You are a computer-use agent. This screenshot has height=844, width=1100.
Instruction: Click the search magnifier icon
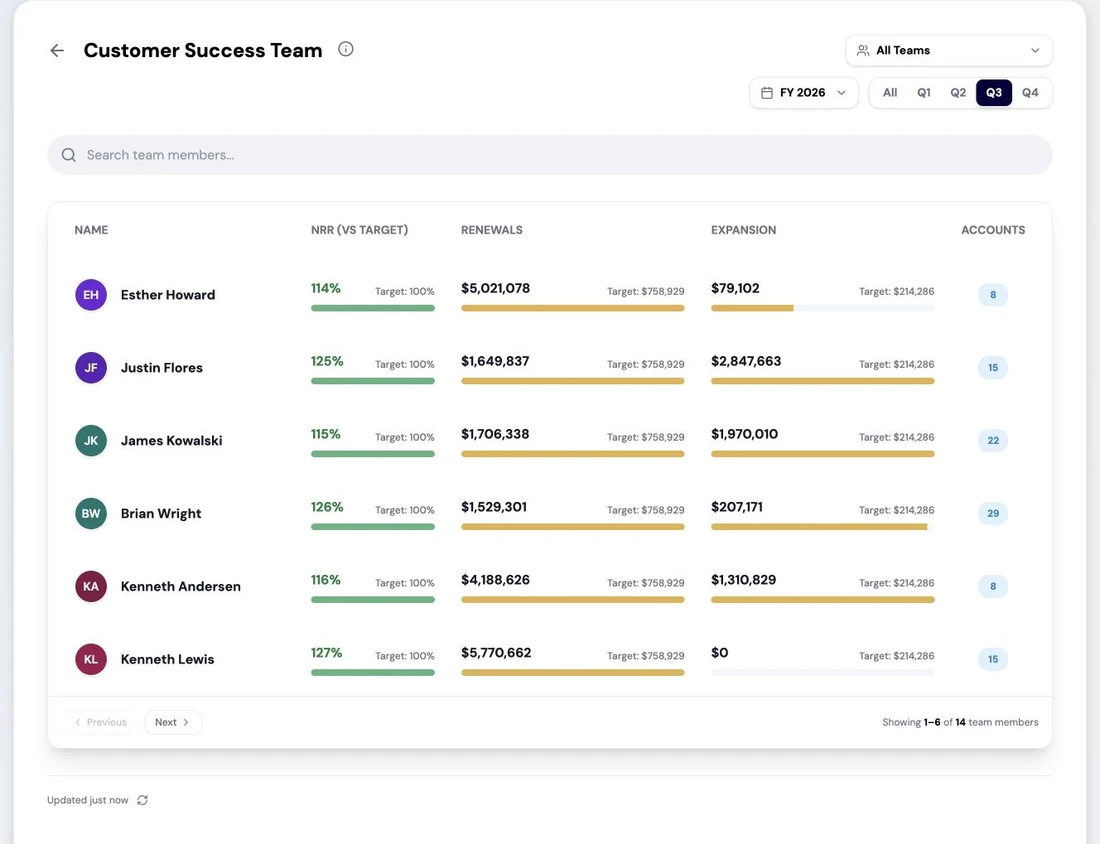coord(69,155)
